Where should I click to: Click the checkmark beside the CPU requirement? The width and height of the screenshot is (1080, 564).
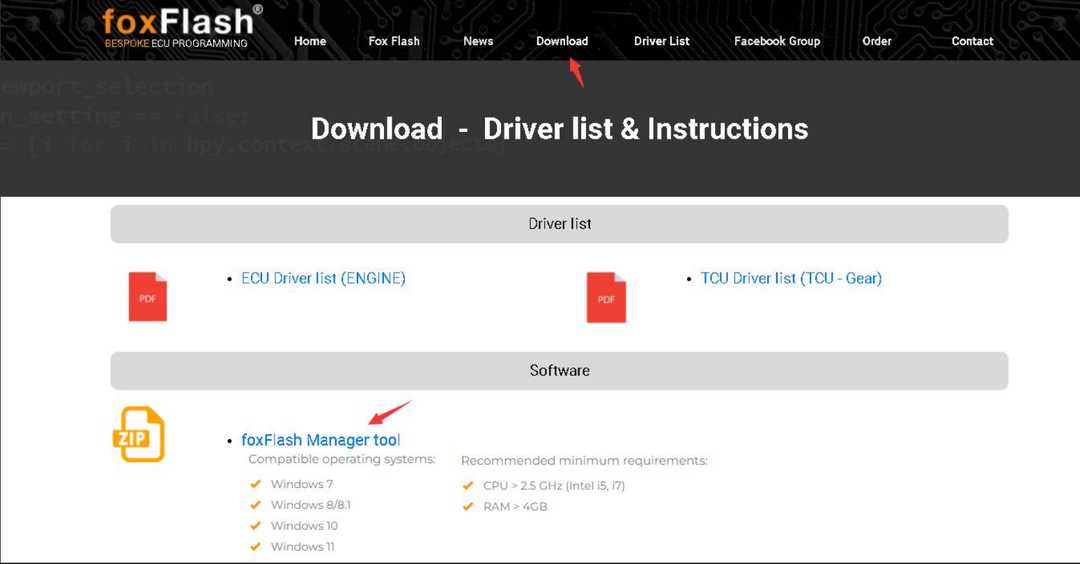point(468,486)
